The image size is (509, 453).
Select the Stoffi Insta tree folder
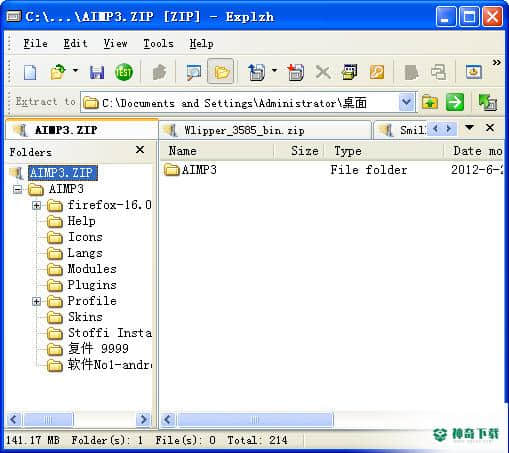[109, 333]
